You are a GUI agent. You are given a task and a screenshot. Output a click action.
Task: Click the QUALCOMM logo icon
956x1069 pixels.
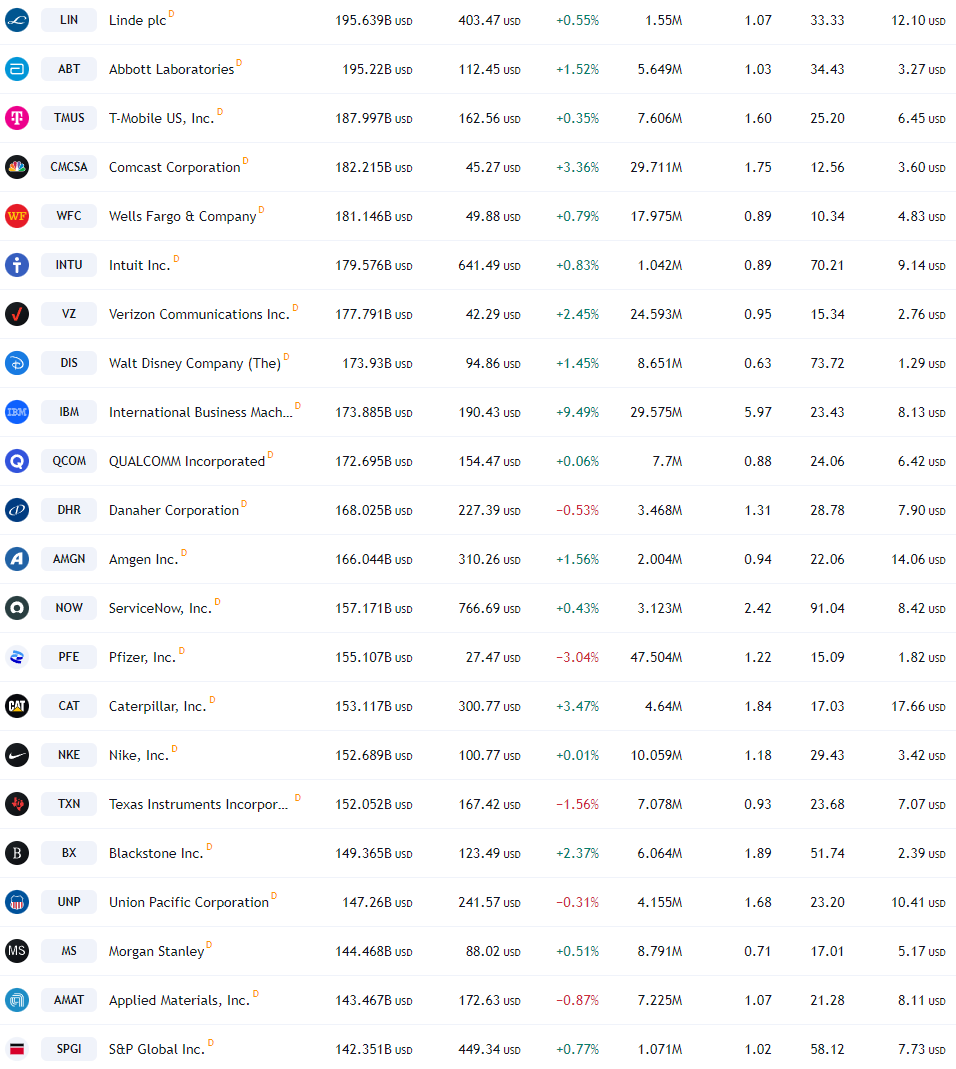point(17,461)
